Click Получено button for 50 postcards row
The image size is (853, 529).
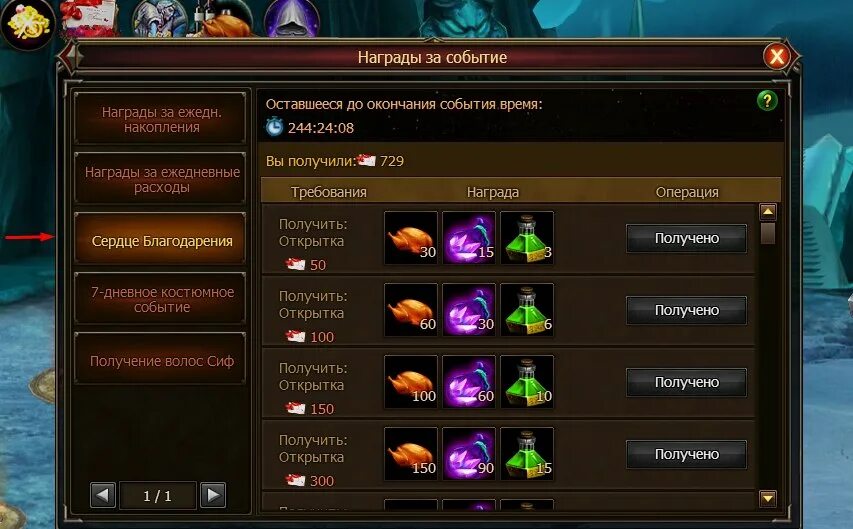pyautogui.click(x=687, y=238)
